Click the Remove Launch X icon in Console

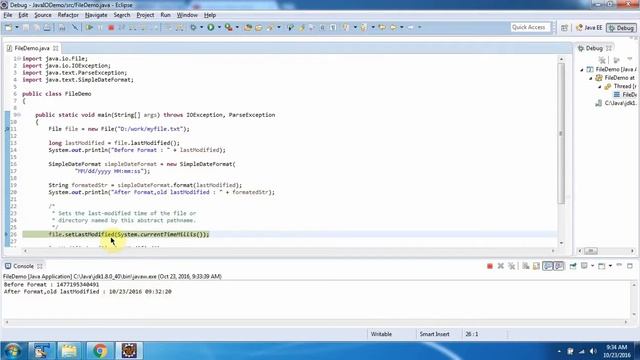[500, 266]
